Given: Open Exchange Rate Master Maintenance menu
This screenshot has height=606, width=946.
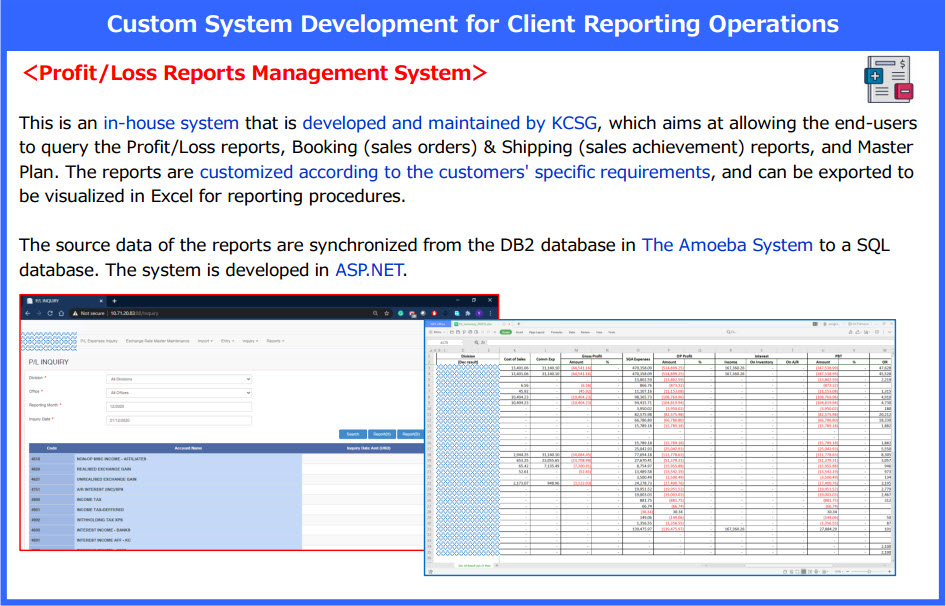Looking at the screenshot, I should [x=158, y=341].
